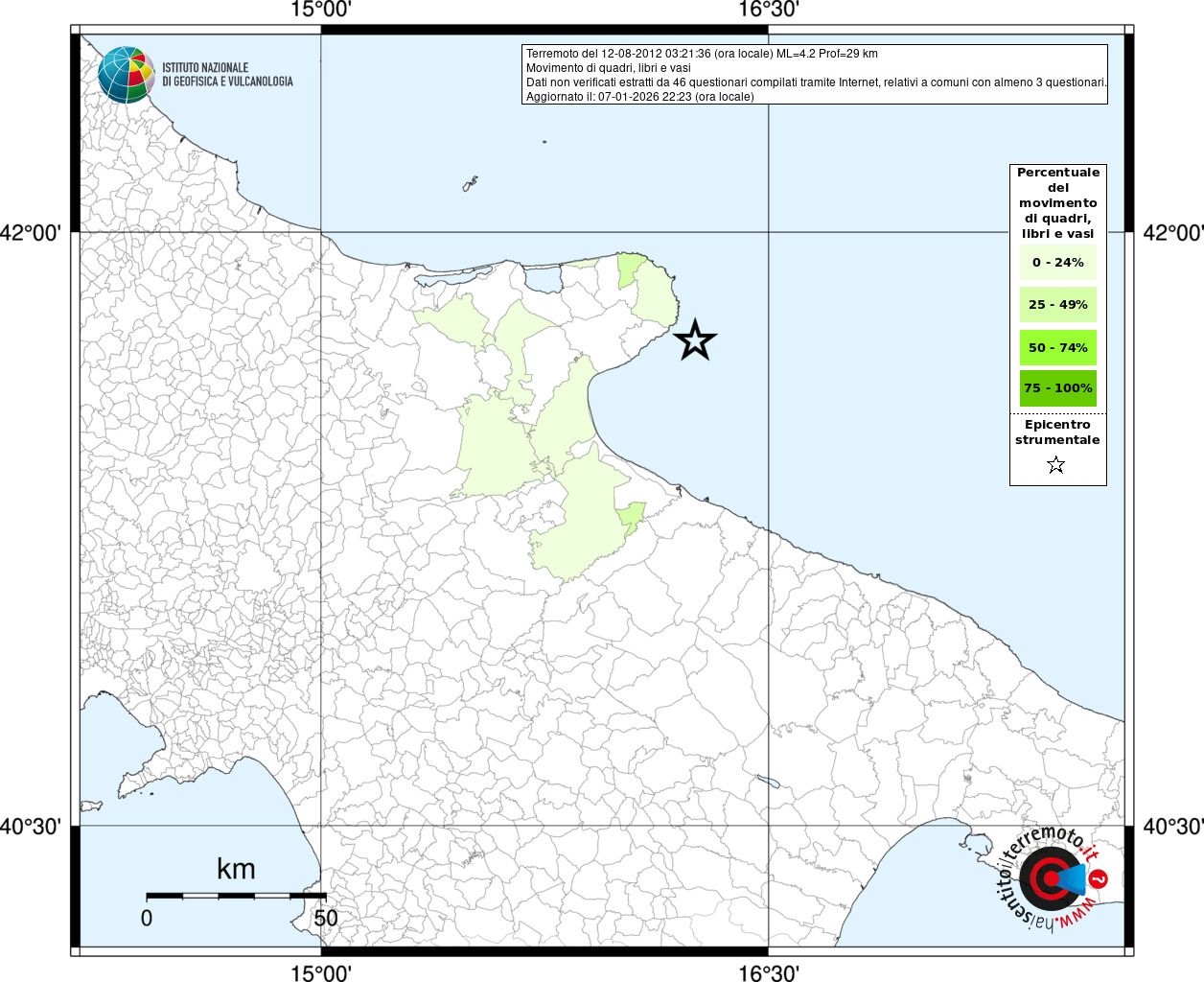Click the INGV globe logo
Image resolution: width=1204 pixels, height=982 pixels.
point(127,75)
